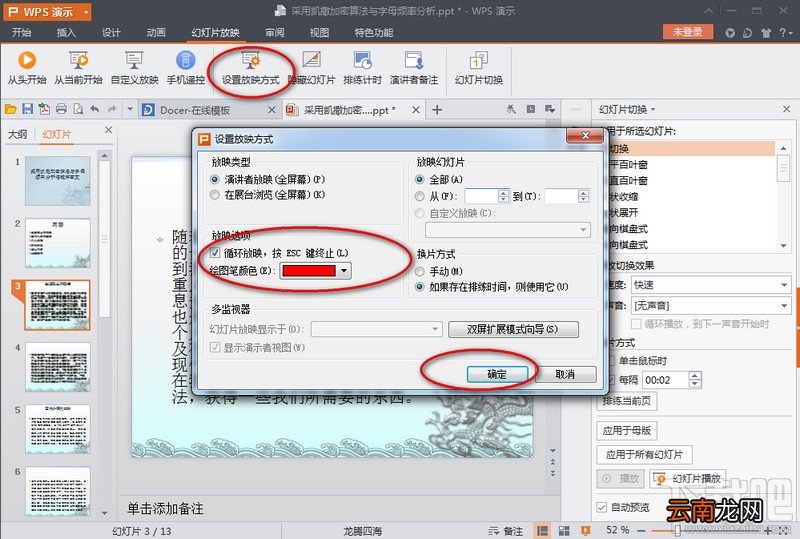The height and width of the screenshot is (539, 800).
Task: Add a new document tab with plus icon
Action: (437, 110)
